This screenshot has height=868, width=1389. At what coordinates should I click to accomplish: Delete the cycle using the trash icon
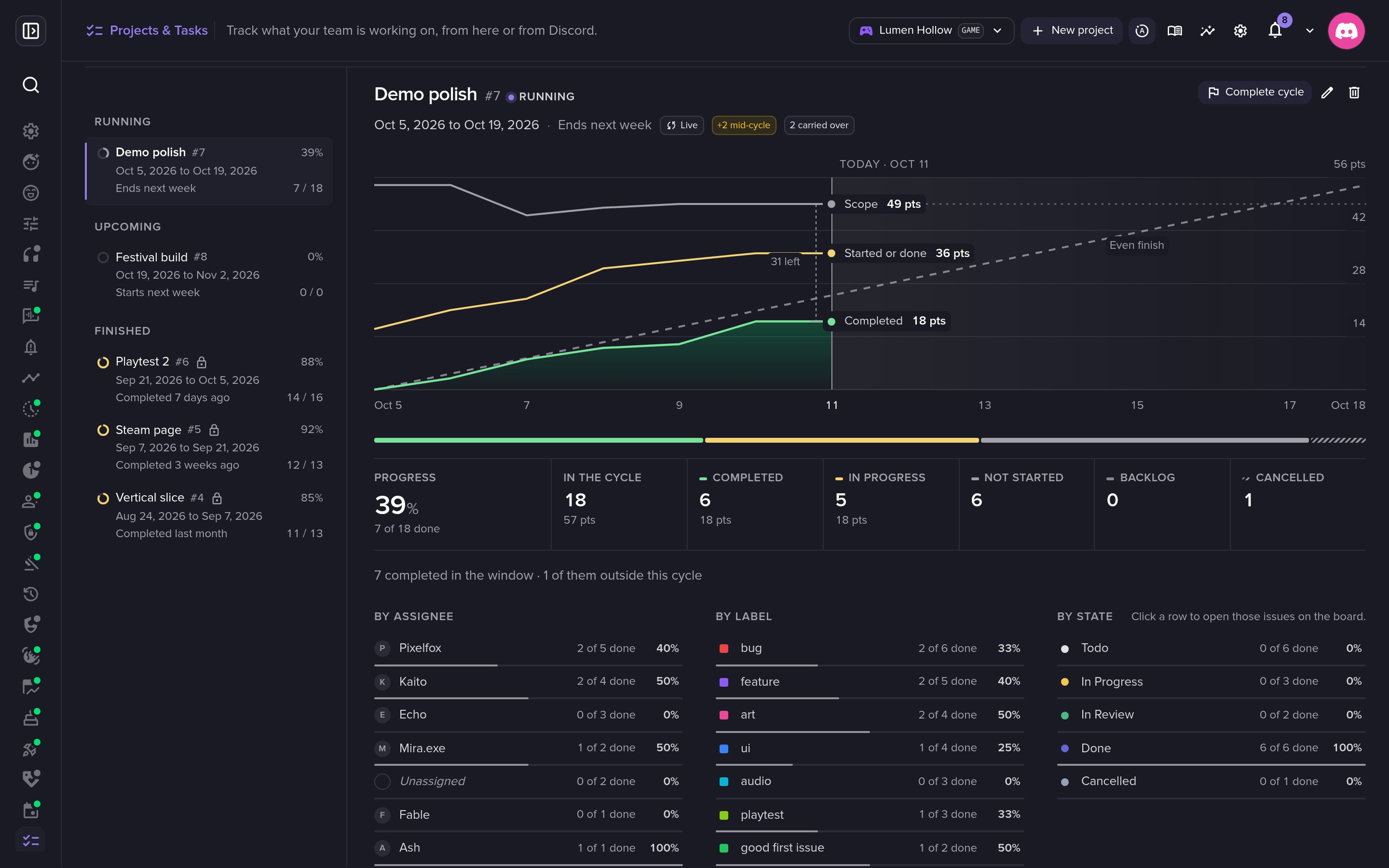[x=1354, y=93]
